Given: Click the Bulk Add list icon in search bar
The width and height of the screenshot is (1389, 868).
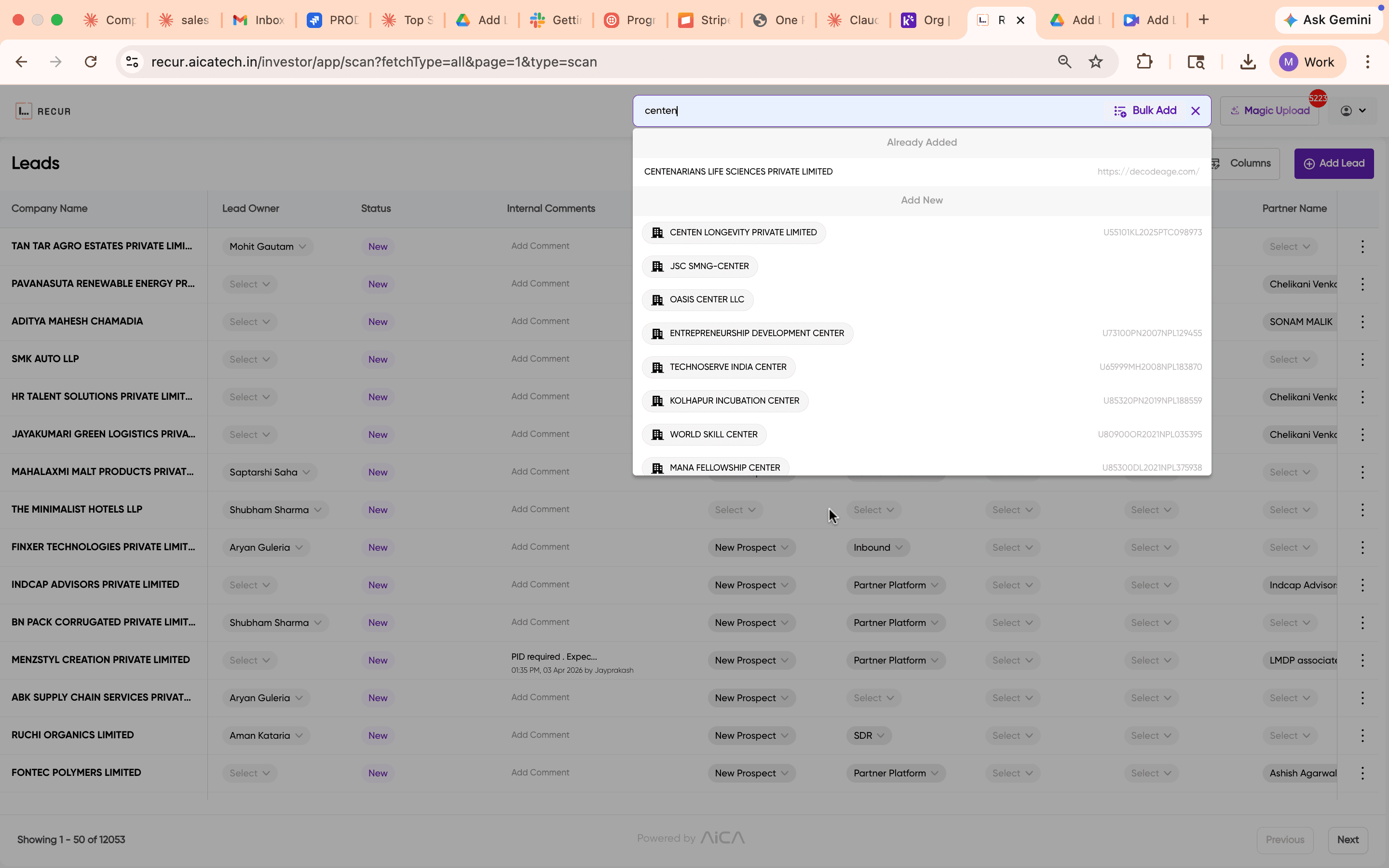Looking at the screenshot, I should click(1120, 111).
